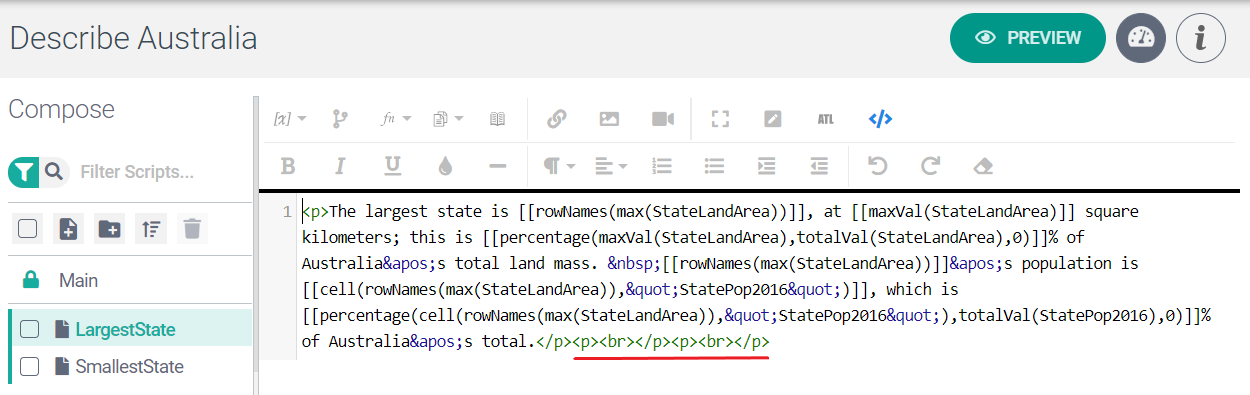
Task: Click the Compose heading
Action: [61, 109]
